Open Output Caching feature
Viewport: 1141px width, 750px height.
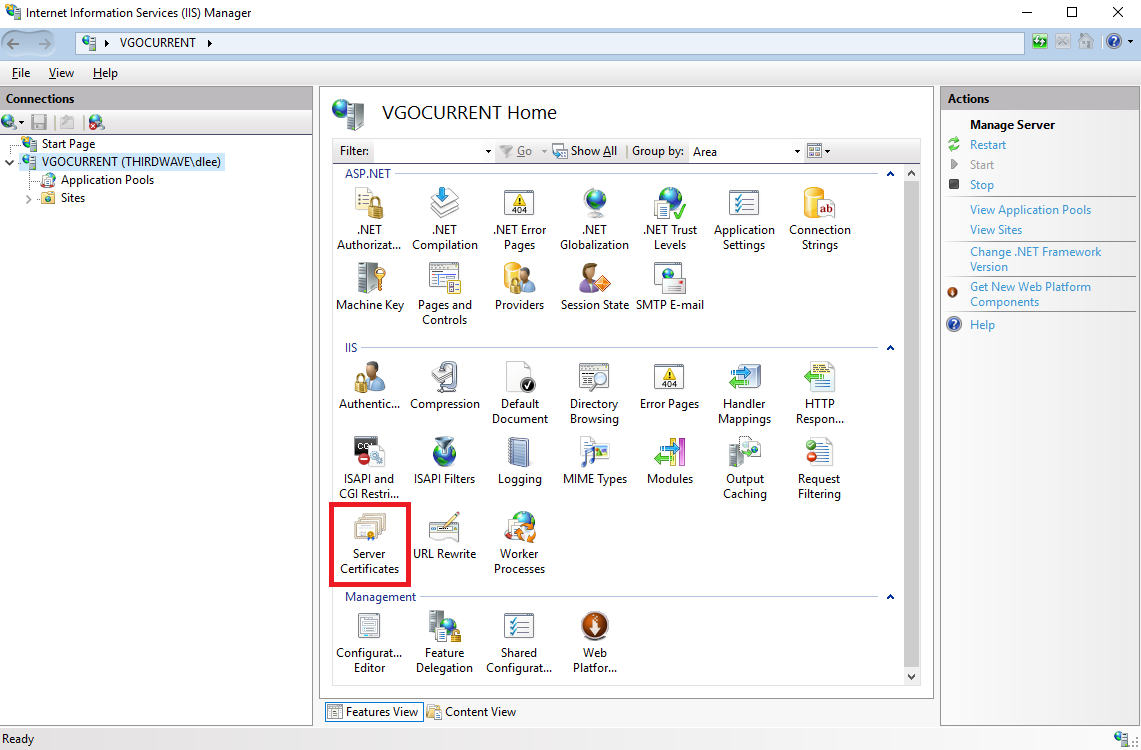tap(744, 468)
